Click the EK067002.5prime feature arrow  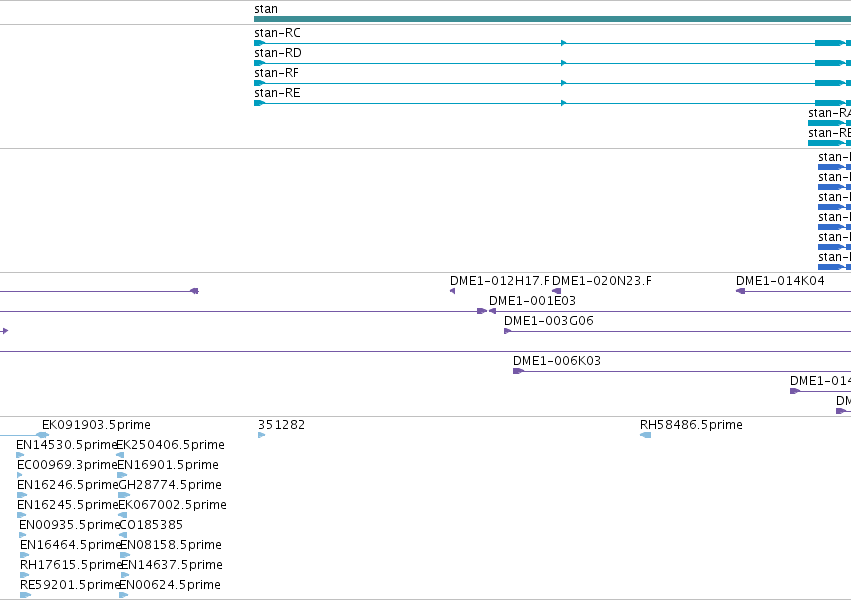(123, 515)
